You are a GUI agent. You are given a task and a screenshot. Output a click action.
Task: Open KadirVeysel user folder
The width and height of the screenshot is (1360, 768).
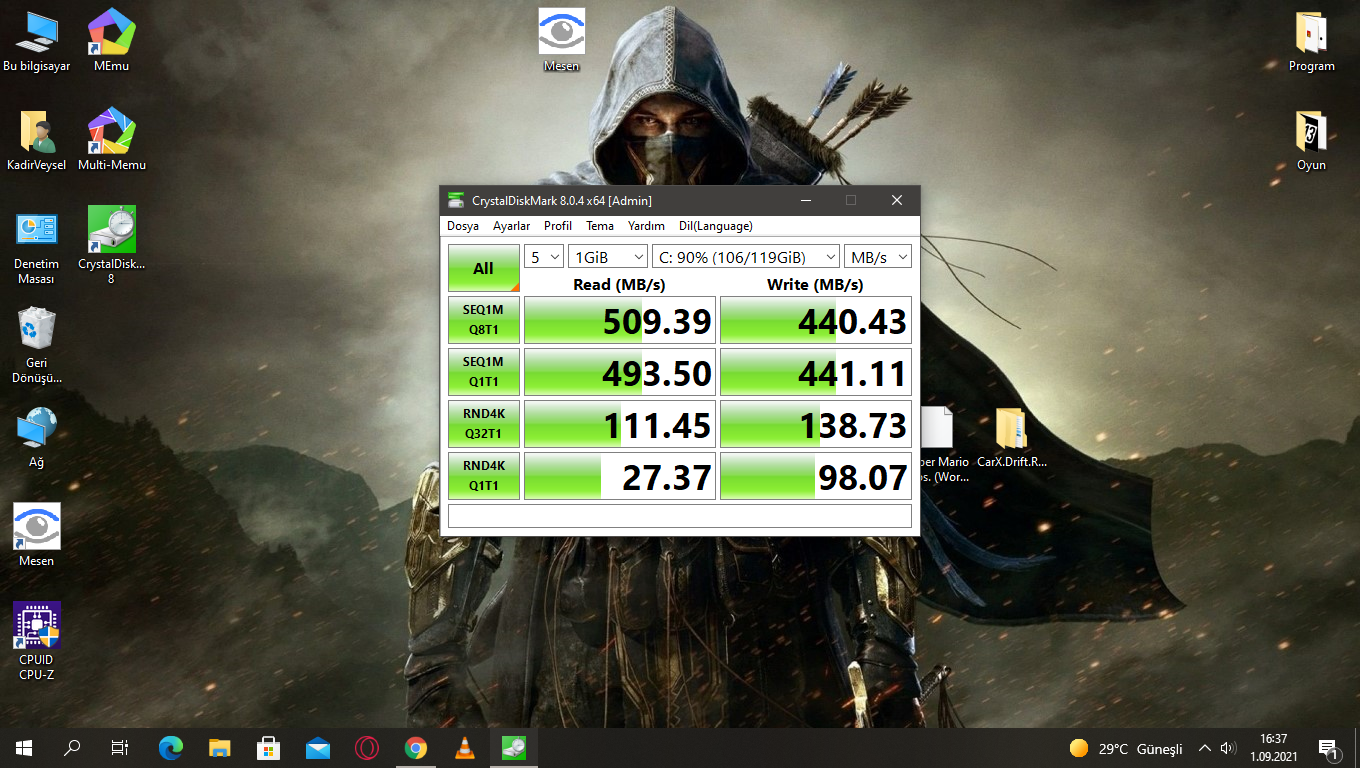(37, 141)
